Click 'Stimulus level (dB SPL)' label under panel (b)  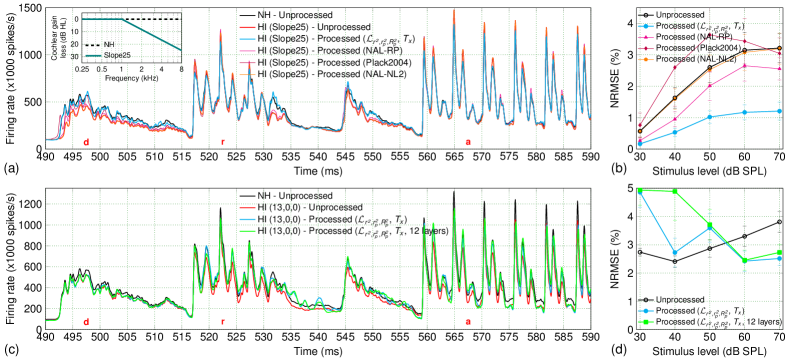[x=709, y=171]
